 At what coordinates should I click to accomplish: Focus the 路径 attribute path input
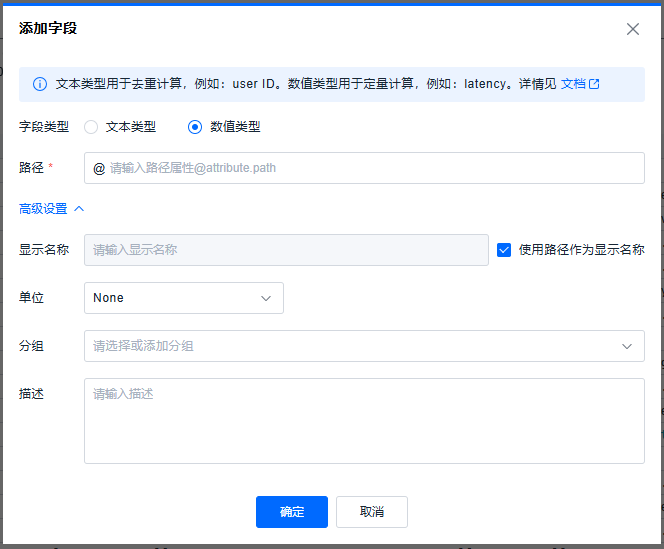[370, 168]
